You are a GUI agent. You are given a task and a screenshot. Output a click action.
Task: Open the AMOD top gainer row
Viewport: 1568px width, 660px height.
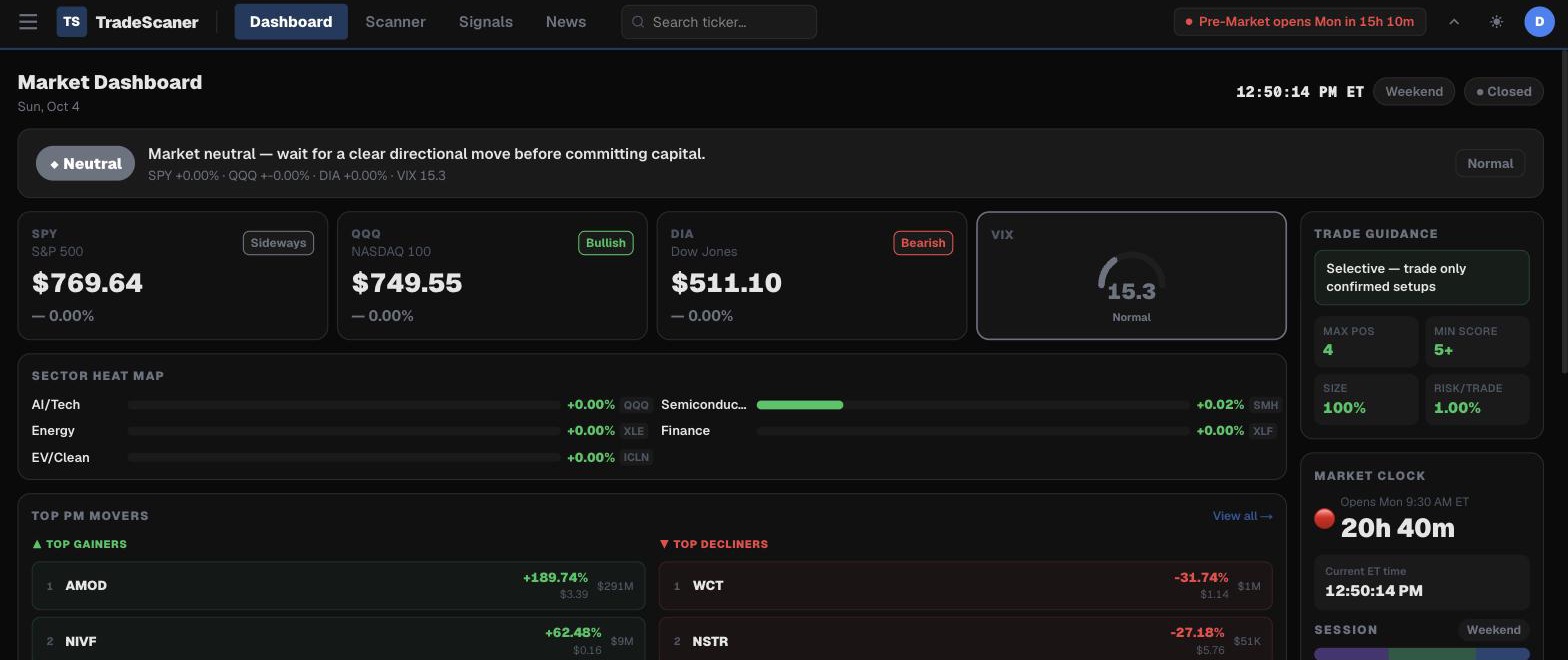tap(338, 586)
